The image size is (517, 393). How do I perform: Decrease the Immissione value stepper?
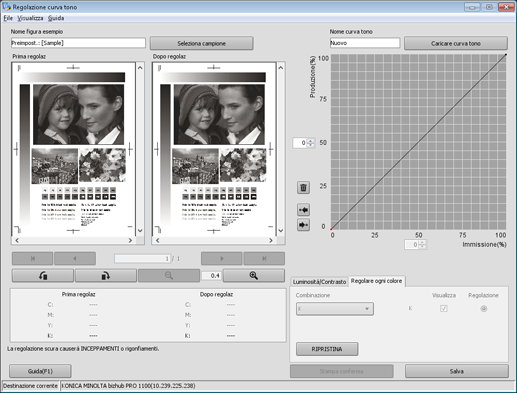tap(422, 246)
